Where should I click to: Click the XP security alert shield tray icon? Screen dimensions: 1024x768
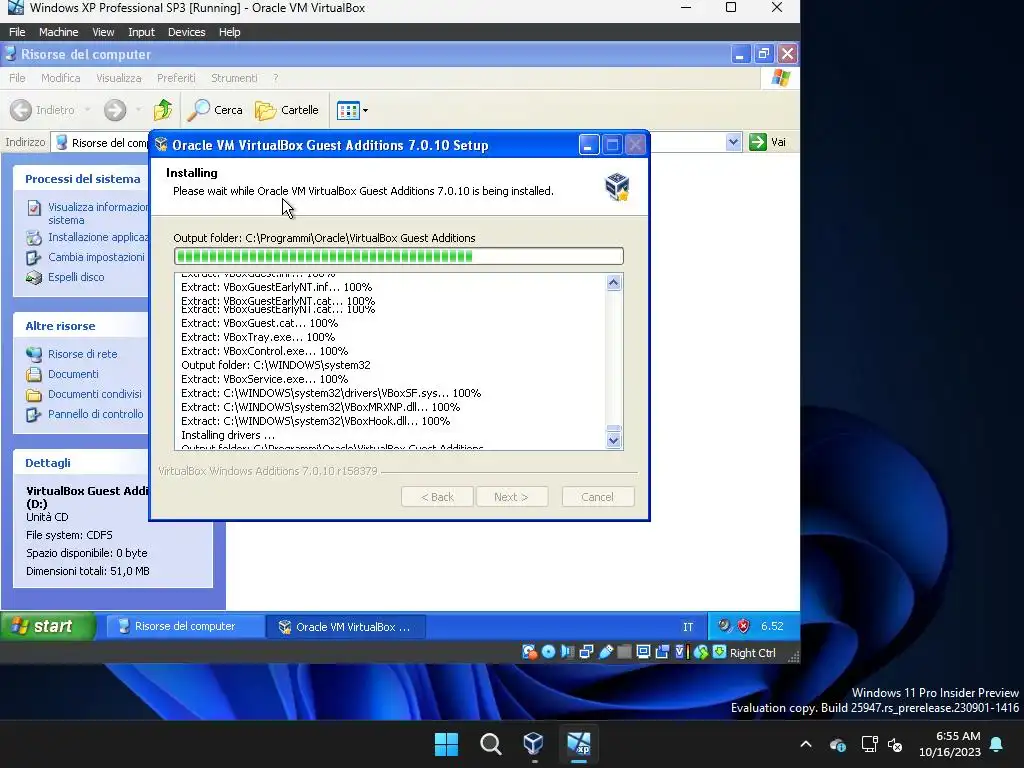click(743, 626)
